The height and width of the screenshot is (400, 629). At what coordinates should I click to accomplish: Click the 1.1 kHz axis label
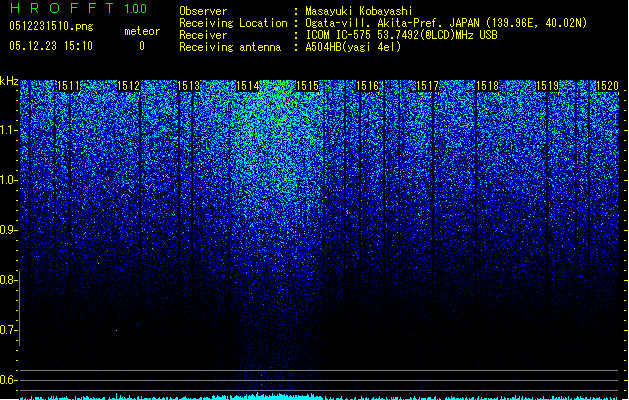pos(8,130)
